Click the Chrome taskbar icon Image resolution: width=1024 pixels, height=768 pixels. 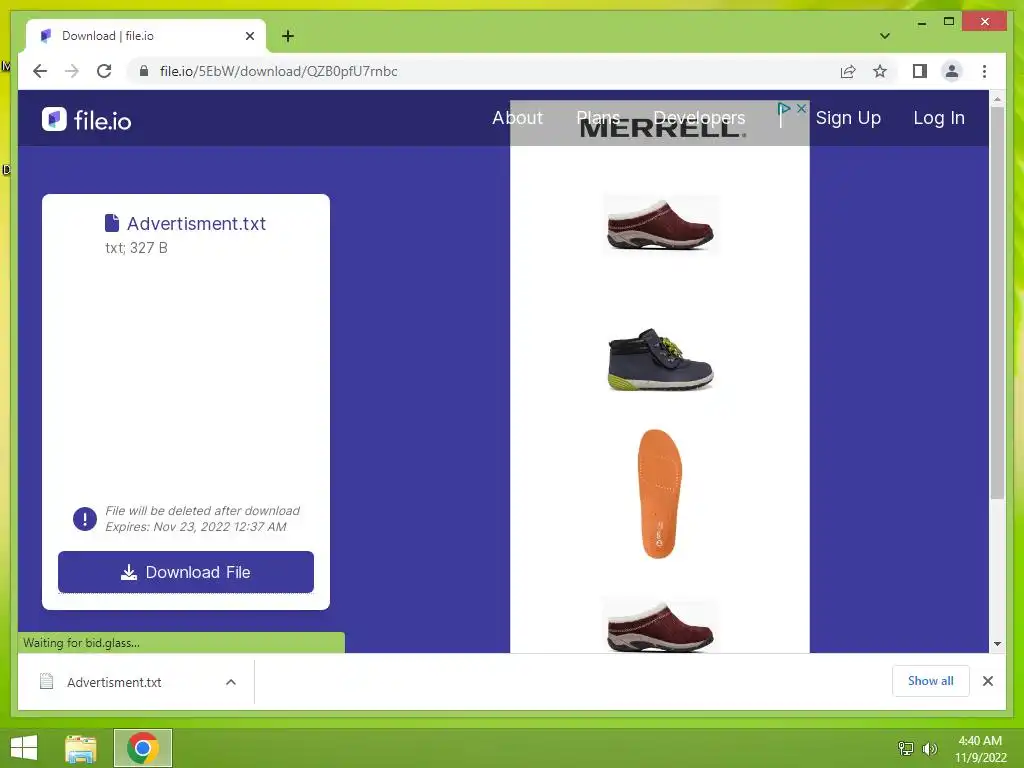point(143,748)
